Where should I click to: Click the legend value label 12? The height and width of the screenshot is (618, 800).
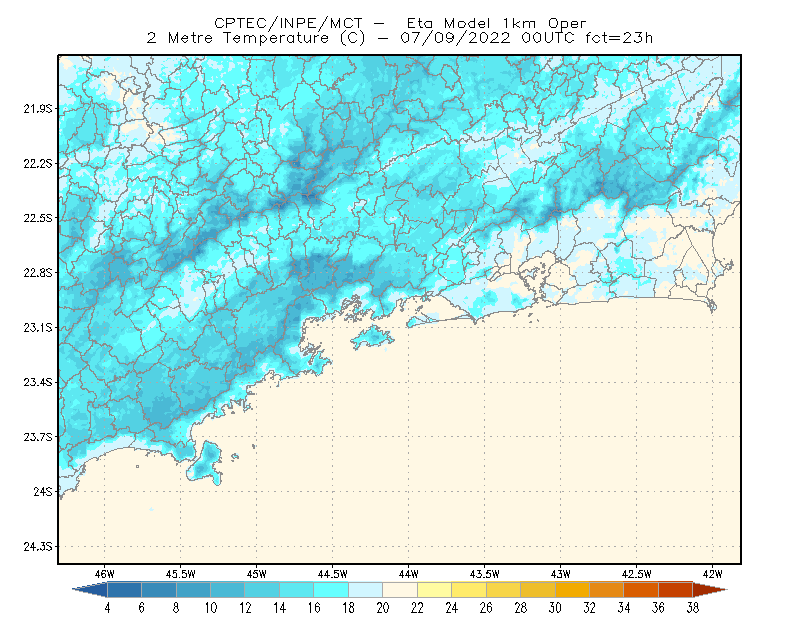(x=245, y=608)
